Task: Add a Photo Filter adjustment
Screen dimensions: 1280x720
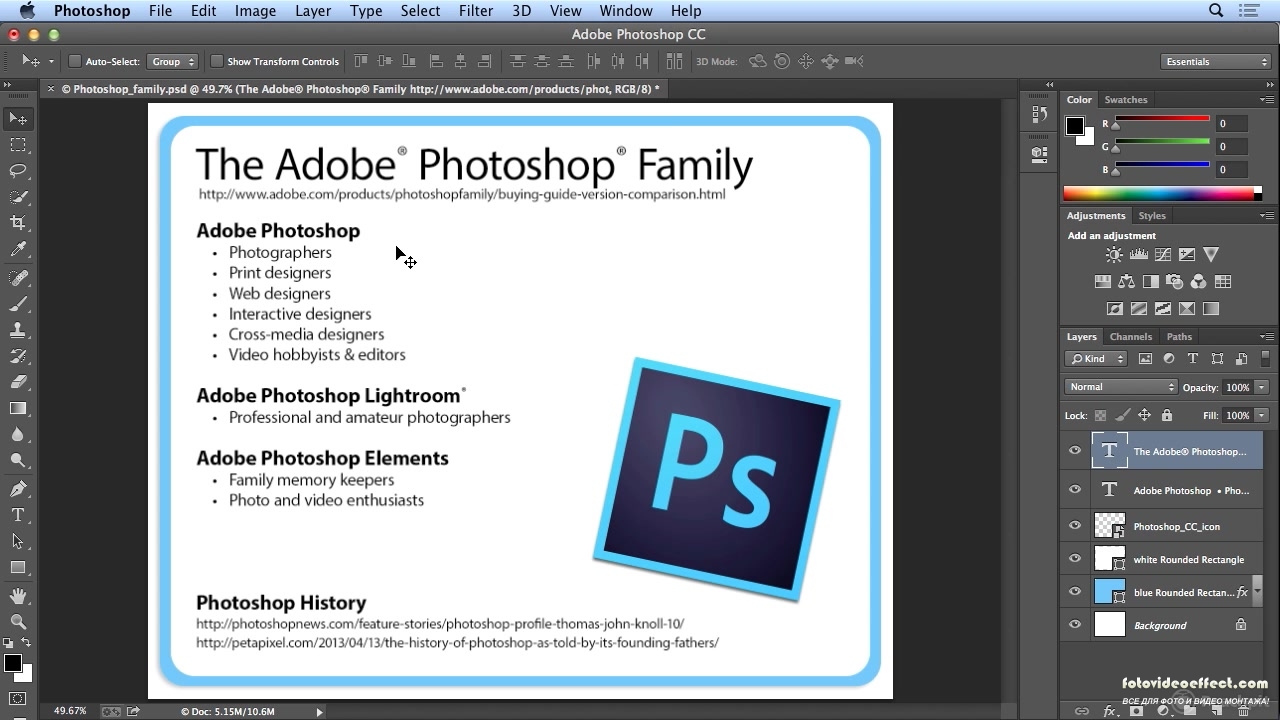Action: pos(1174,282)
